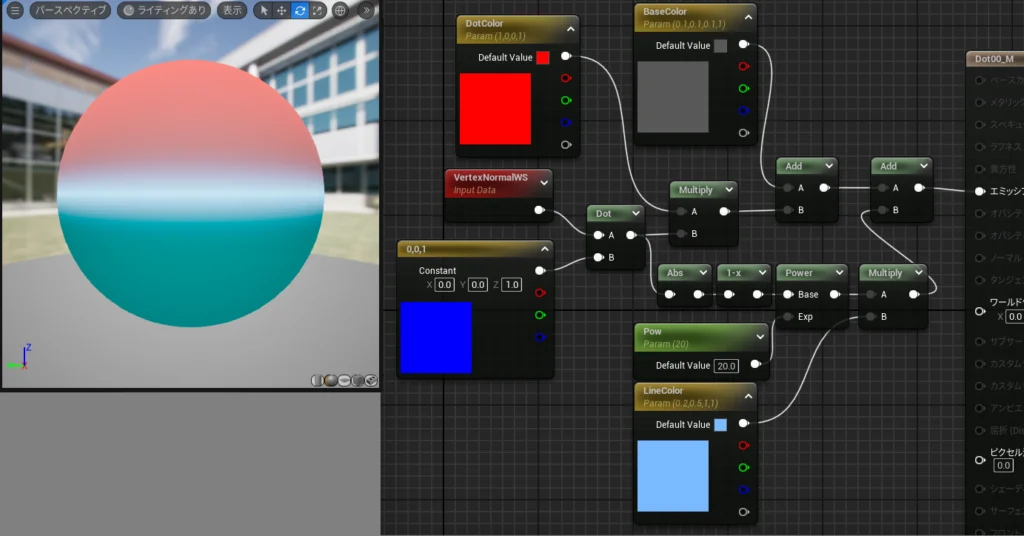Image resolution: width=1024 pixels, height=536 pixels.
Task: Collapse the 0,0,1 constant node
Action: pos(544,249)
